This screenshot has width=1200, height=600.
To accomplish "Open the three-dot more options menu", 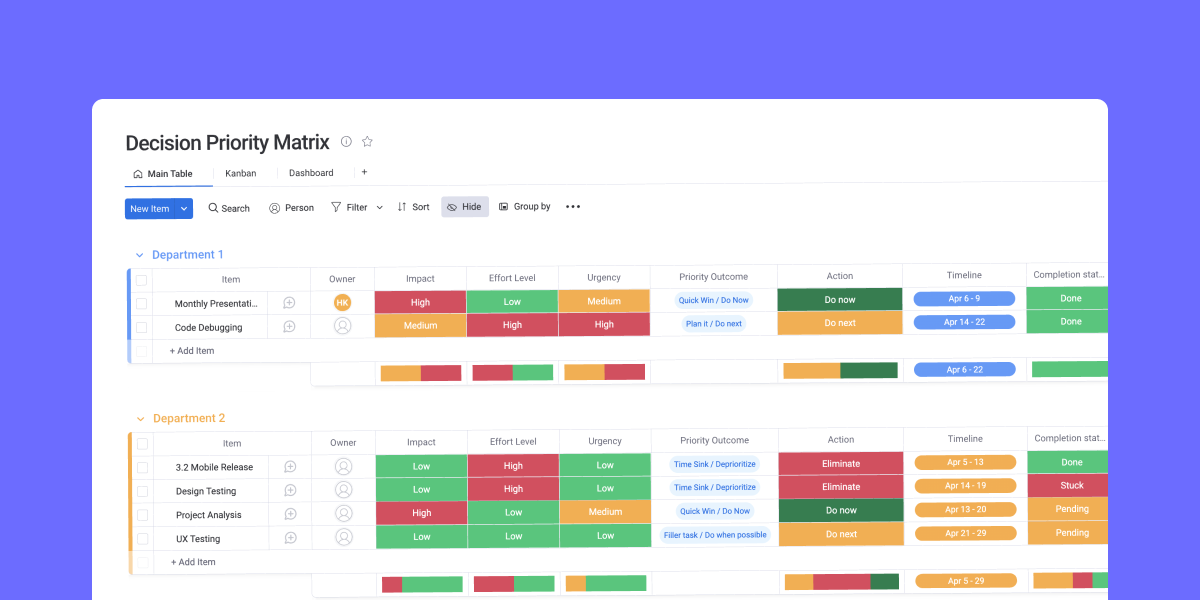I will click(573, 207).
